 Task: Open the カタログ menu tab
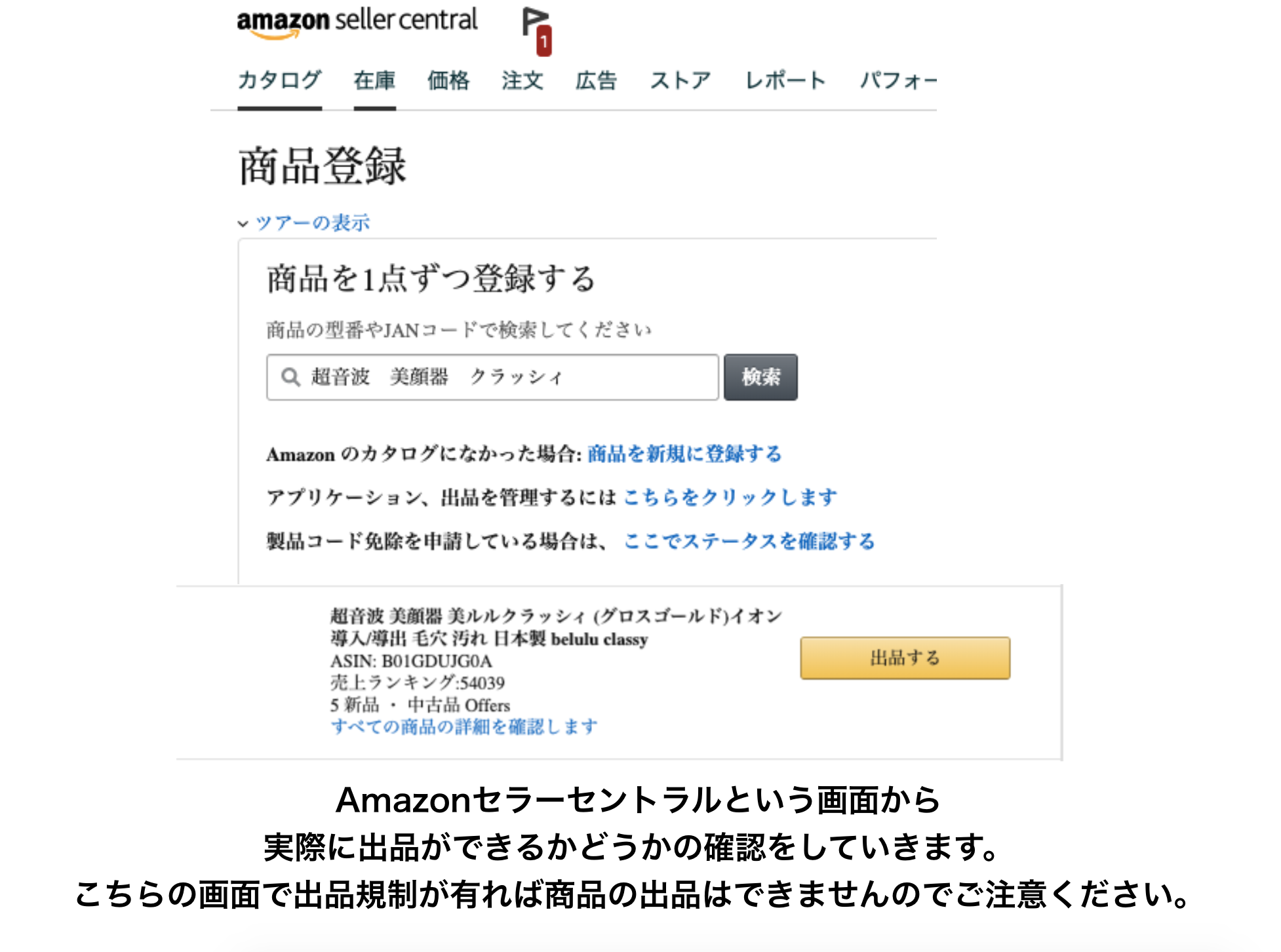coord(279,81)
